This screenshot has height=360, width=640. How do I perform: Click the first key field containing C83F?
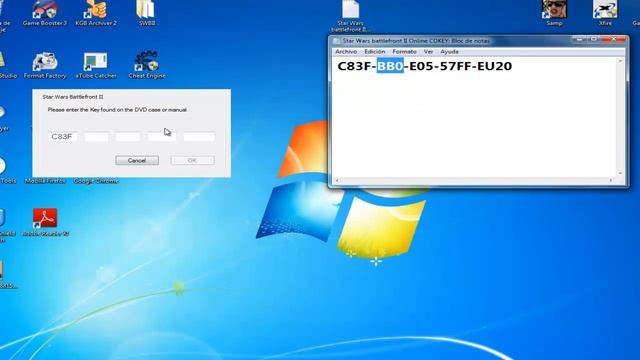[62, 137]
